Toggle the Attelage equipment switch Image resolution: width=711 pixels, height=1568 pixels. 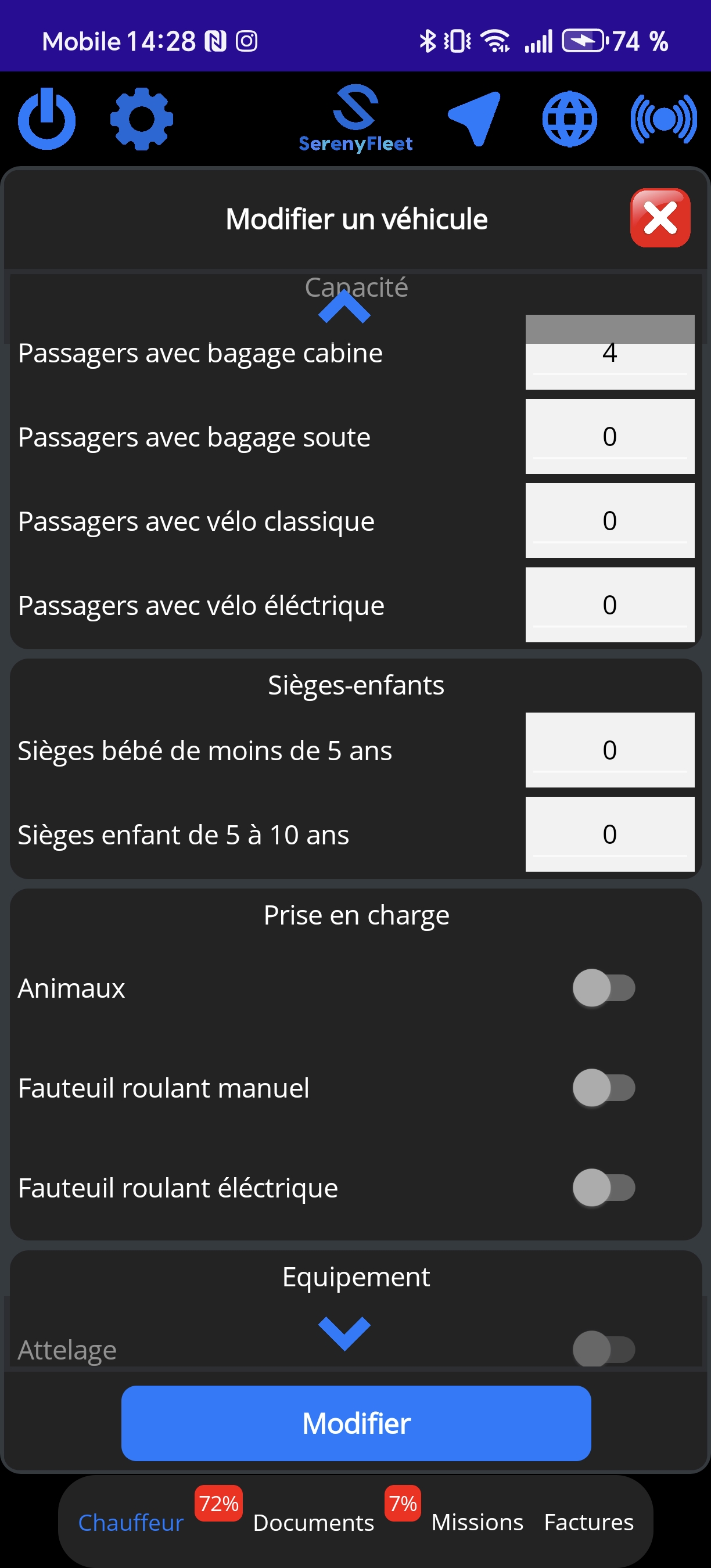(604, 1349)
